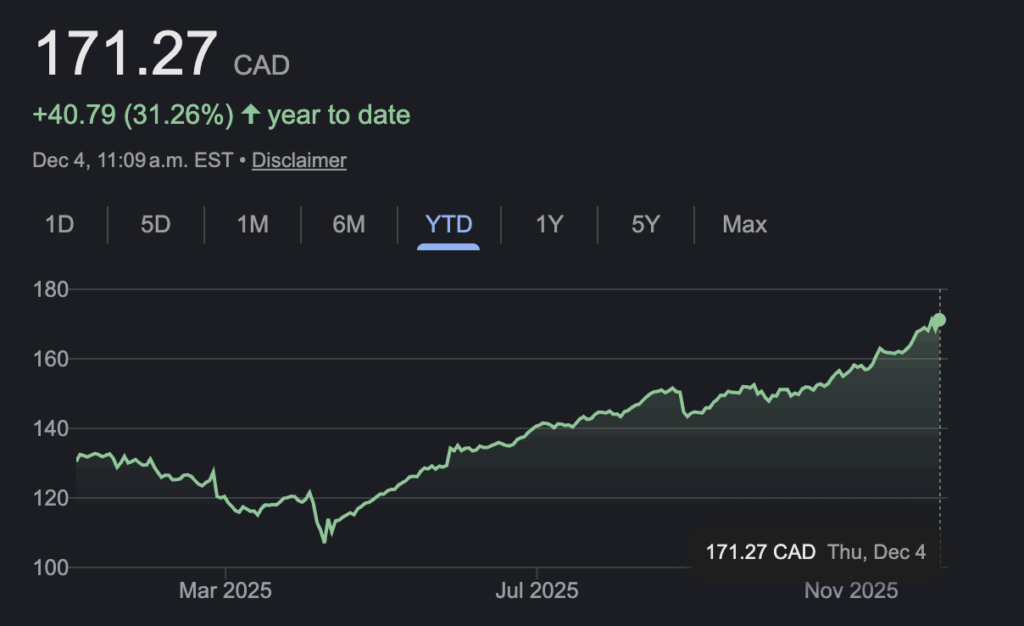Image resolution: width=1024 pixels, height=626 pixels.
Task: Show the 1M price history
Action: 252,224
